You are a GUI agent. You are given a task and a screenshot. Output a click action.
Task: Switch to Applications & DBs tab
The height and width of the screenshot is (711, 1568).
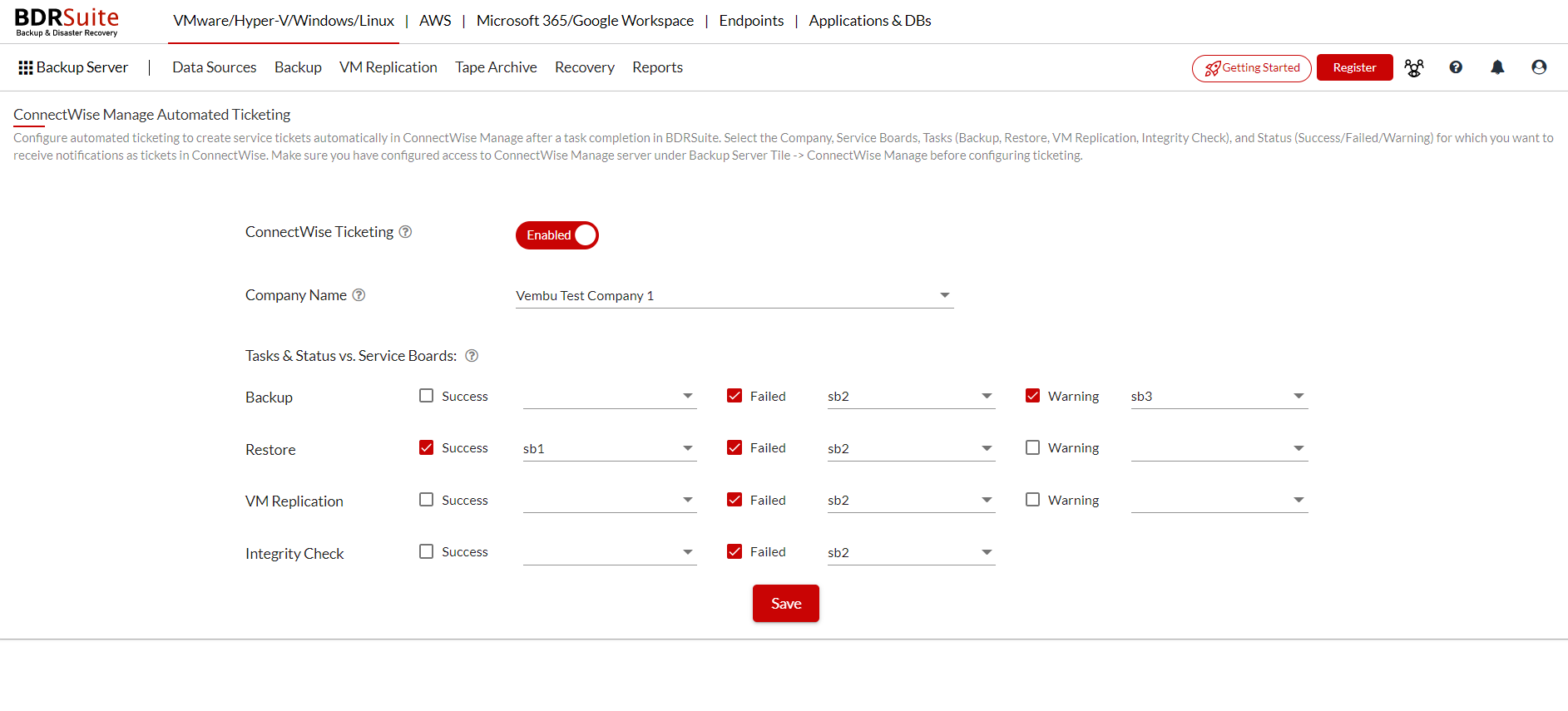point(870,21)
